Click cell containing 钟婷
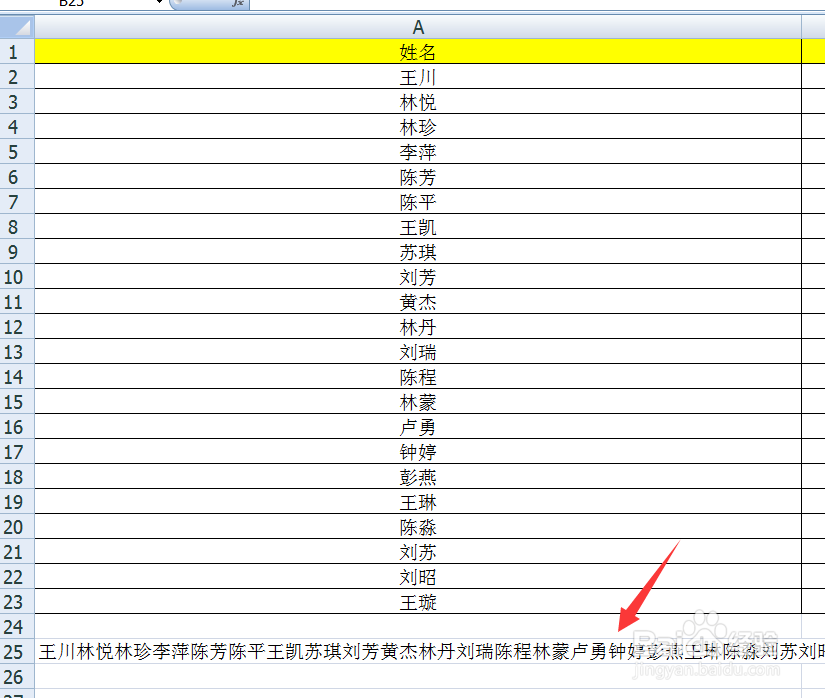Viewport: 825px width, 698px height. pos(418,451)
